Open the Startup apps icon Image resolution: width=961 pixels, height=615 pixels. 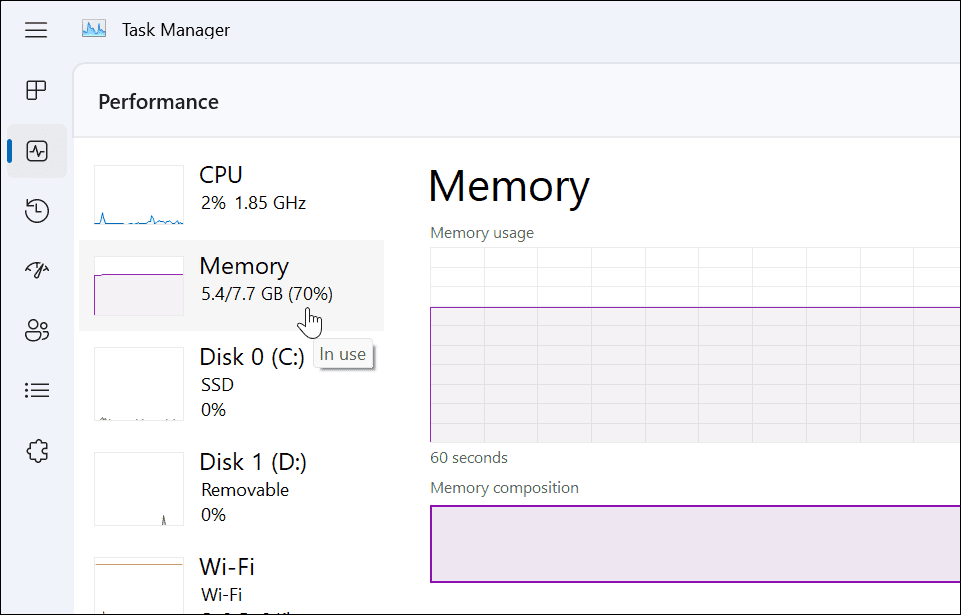(x=37, y=270)
